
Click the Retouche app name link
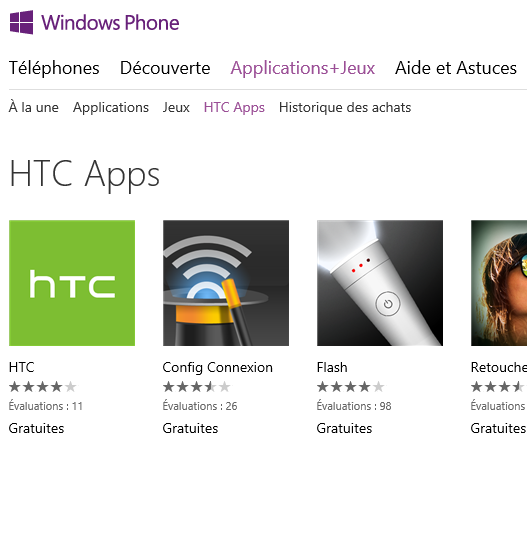(x=499, y=367)
